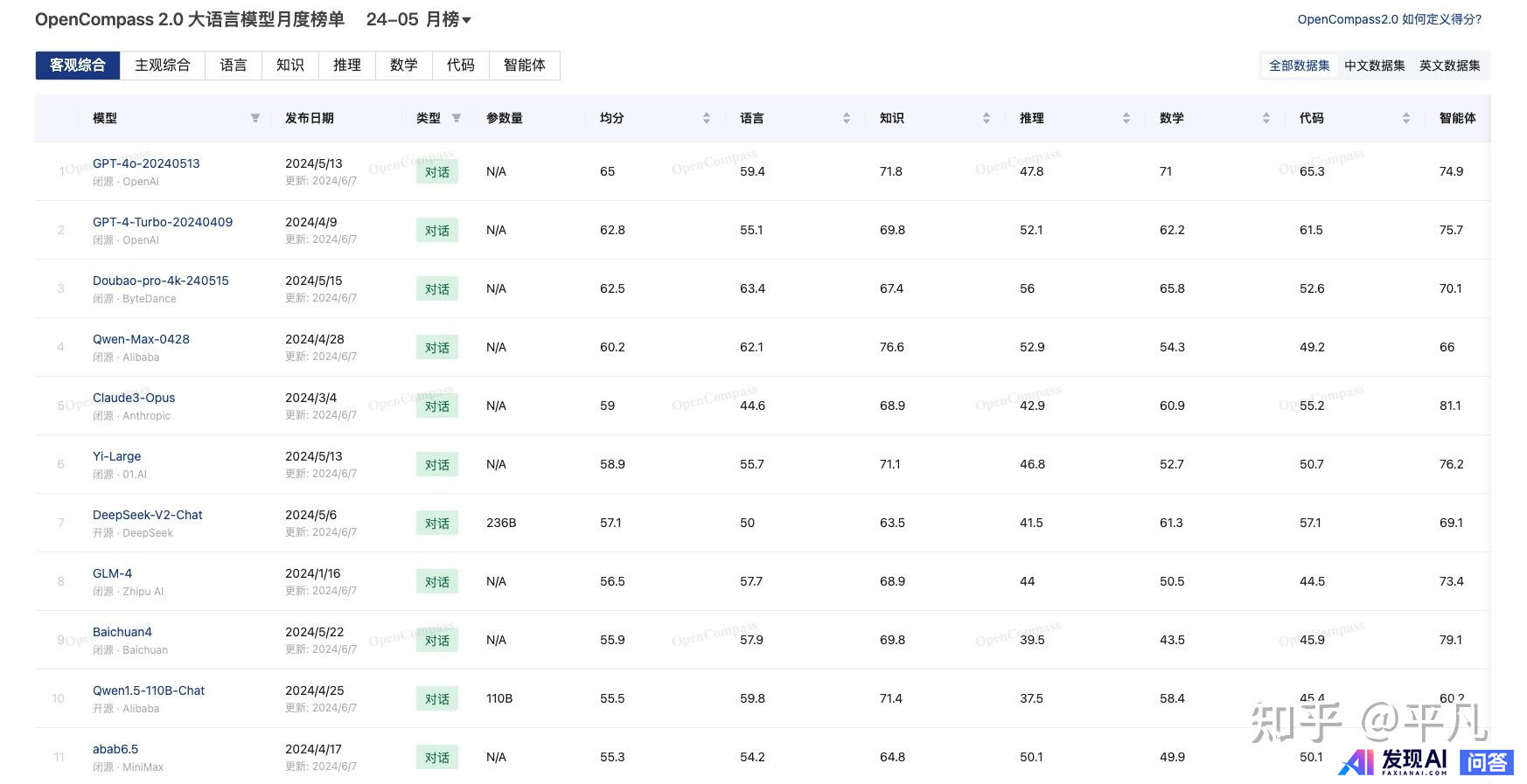Click 闭源 · Anthropic label under Claude3-Opus
Viewport: 1527px width, 784px height.
131,416
